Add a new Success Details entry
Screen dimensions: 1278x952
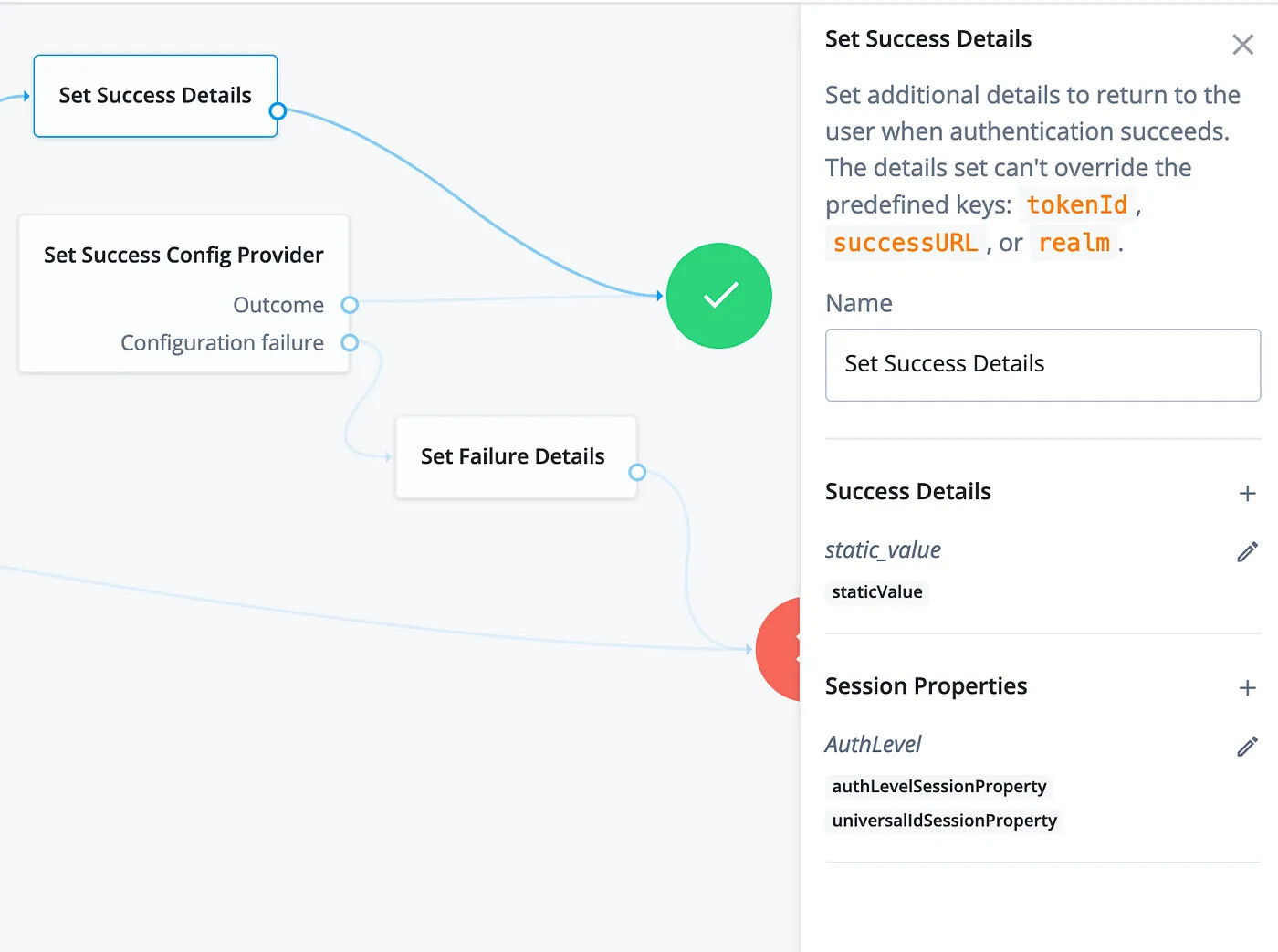1247,494
